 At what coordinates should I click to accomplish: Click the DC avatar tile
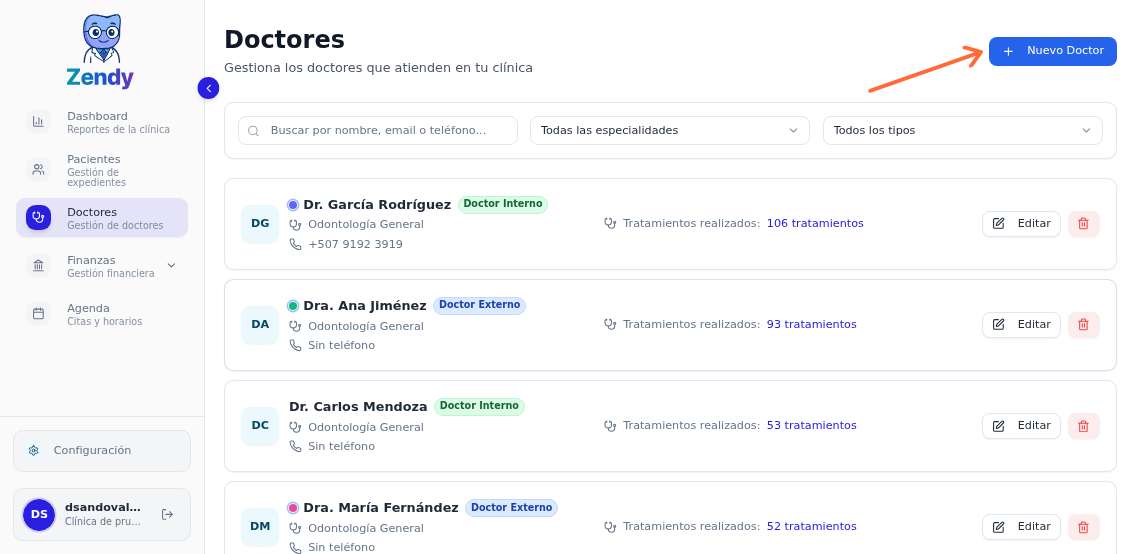tap(260, 426)
